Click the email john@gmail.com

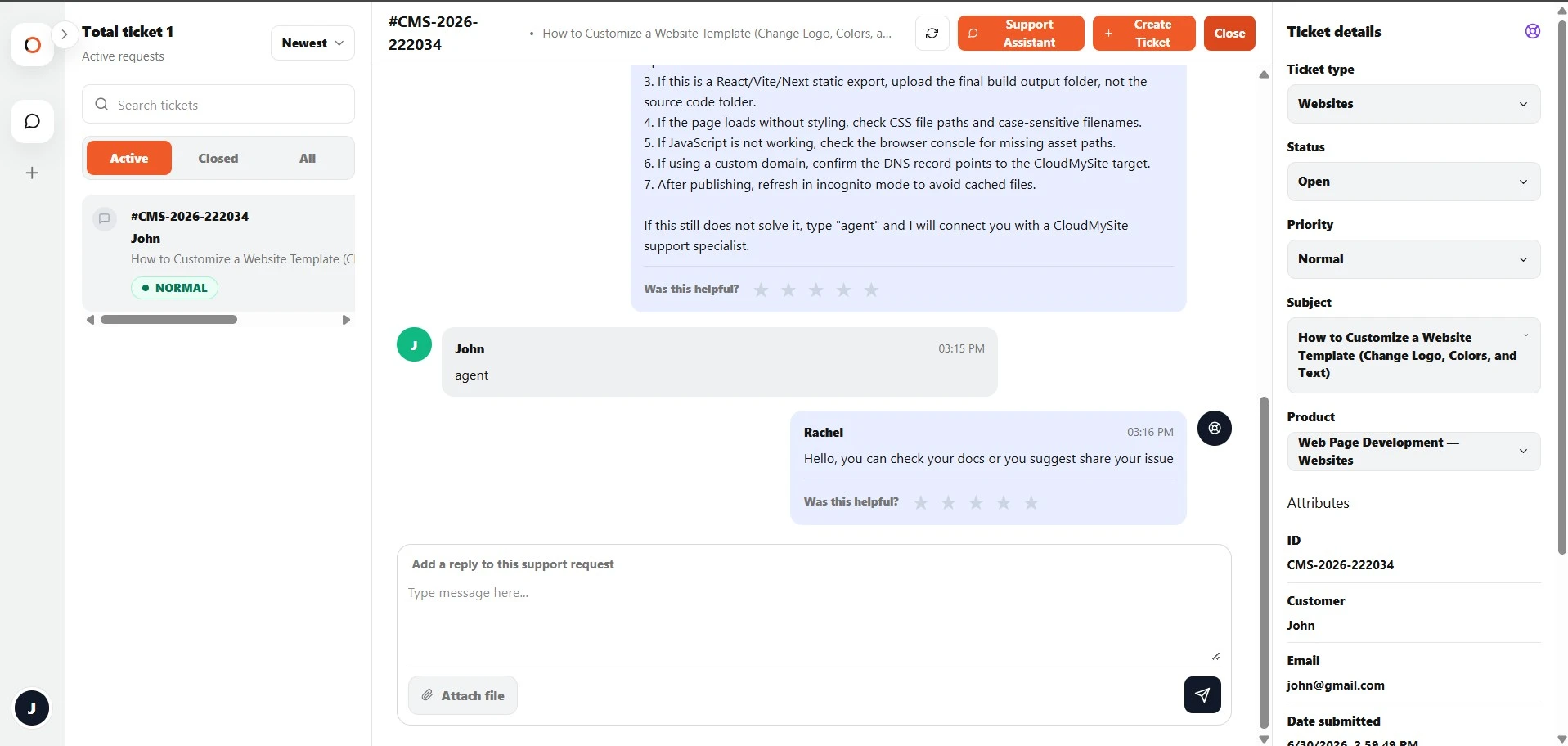(x=1336, y=685)
